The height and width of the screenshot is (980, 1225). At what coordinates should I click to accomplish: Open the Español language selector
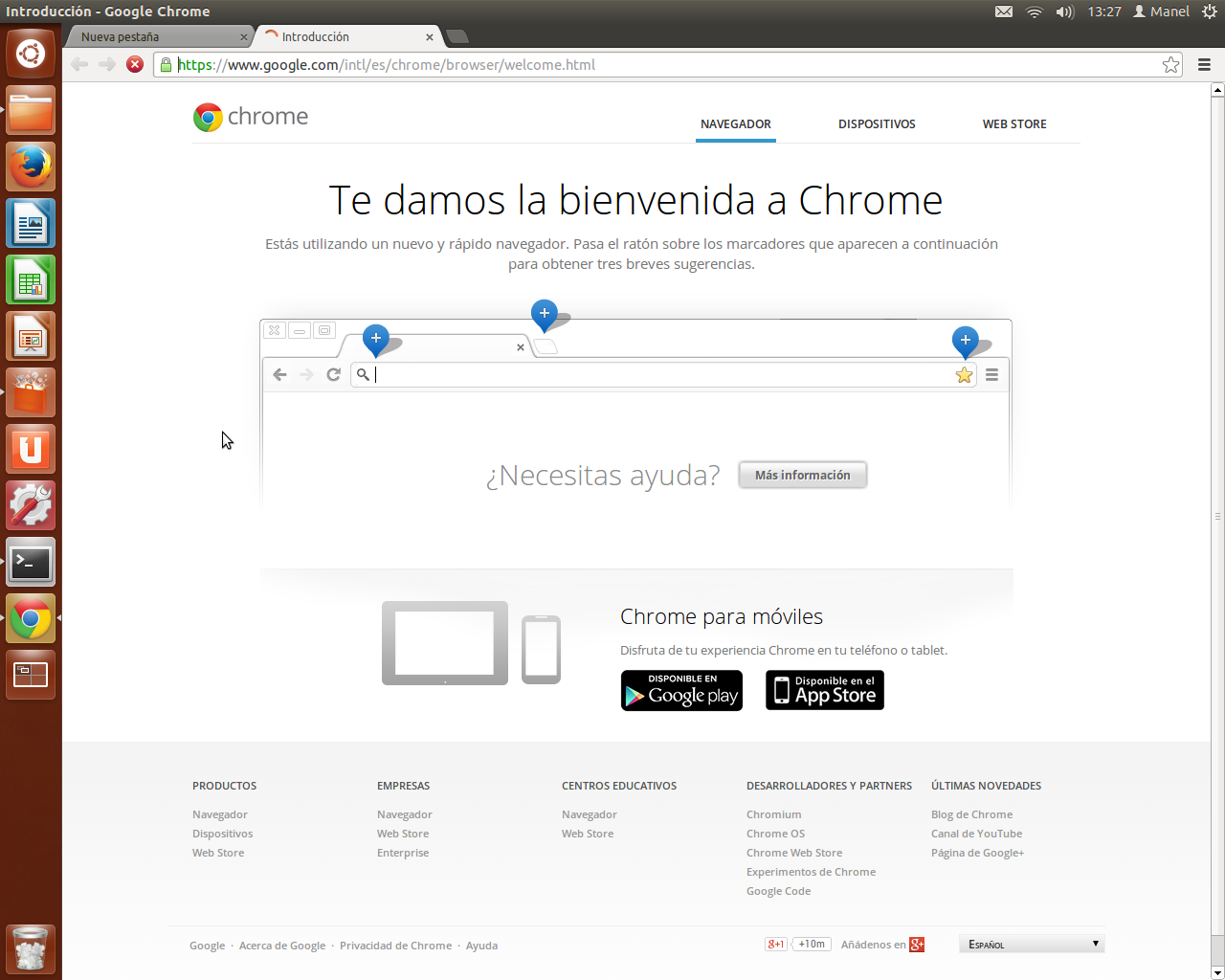point(1031,943)
